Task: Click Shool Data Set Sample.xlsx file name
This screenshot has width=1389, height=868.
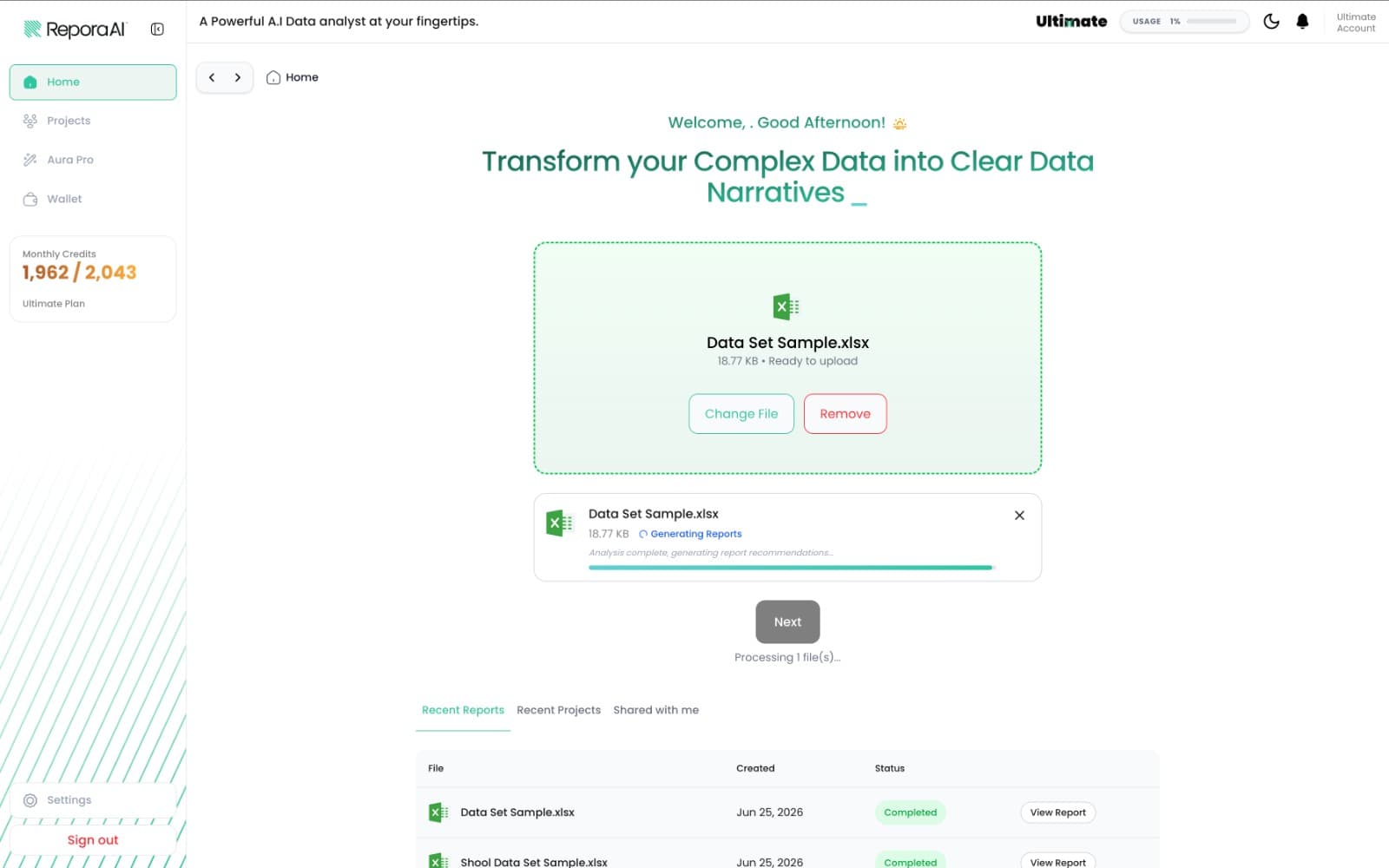Action: (534, 862)
